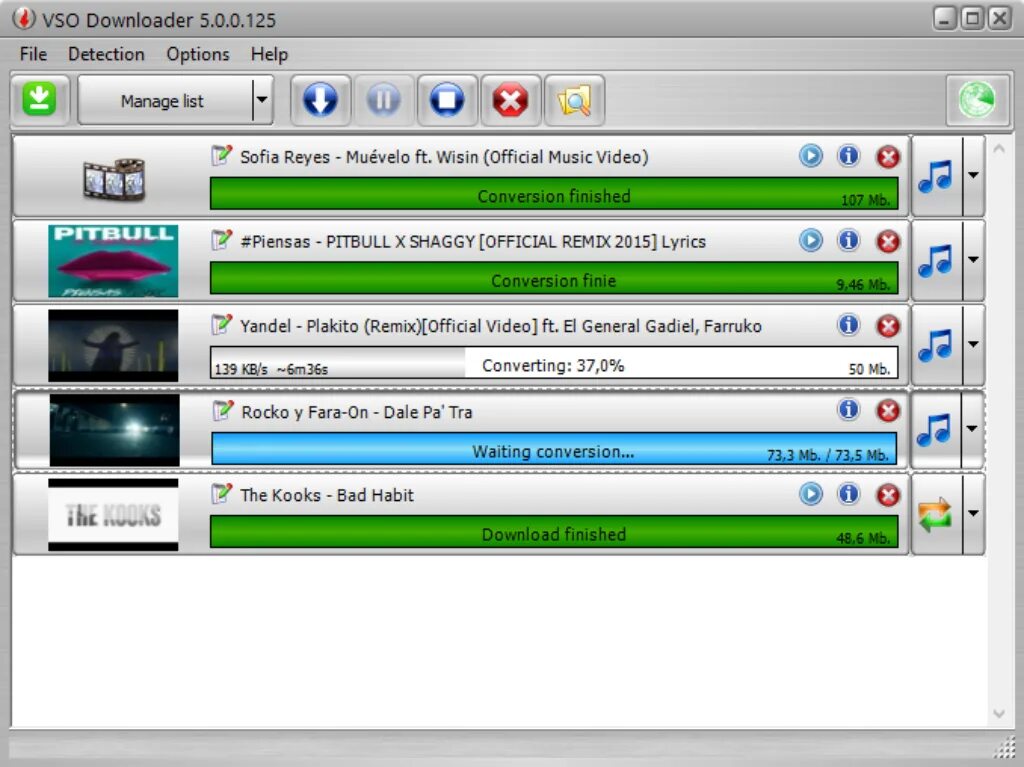The width and height of the screenshot is (1024, 767).
Task: Click the Manage list button
Action: [x=163, y=101]
